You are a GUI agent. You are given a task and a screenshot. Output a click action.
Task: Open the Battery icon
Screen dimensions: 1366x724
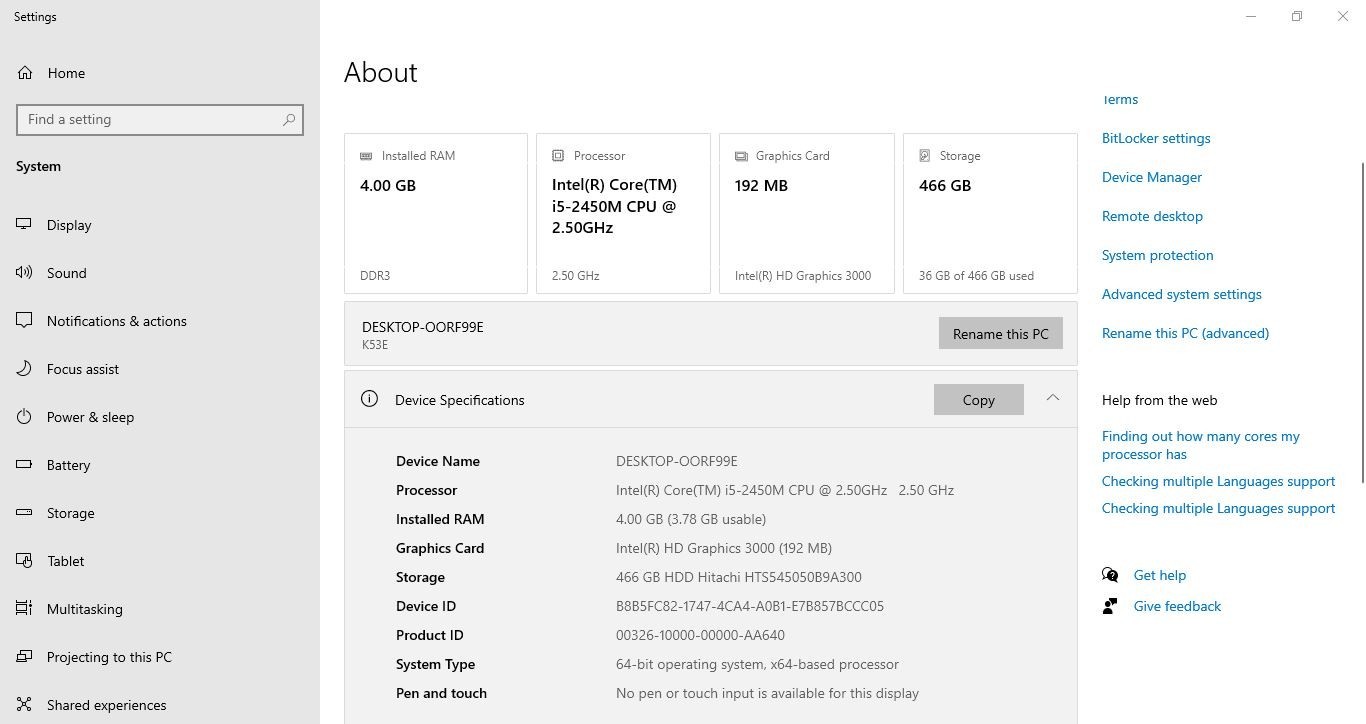click(25, 465)
